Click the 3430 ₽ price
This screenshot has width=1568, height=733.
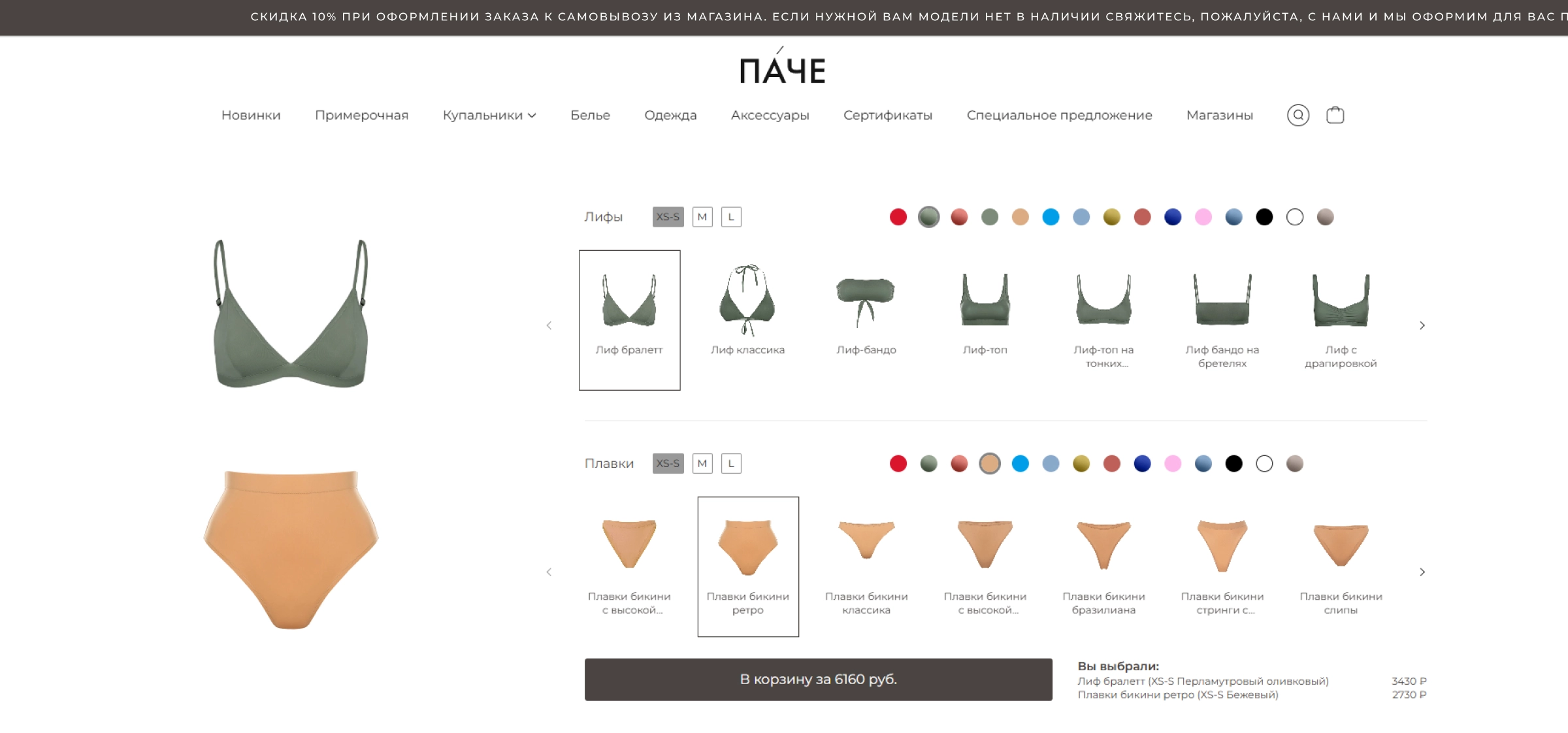coord(1409,681)
